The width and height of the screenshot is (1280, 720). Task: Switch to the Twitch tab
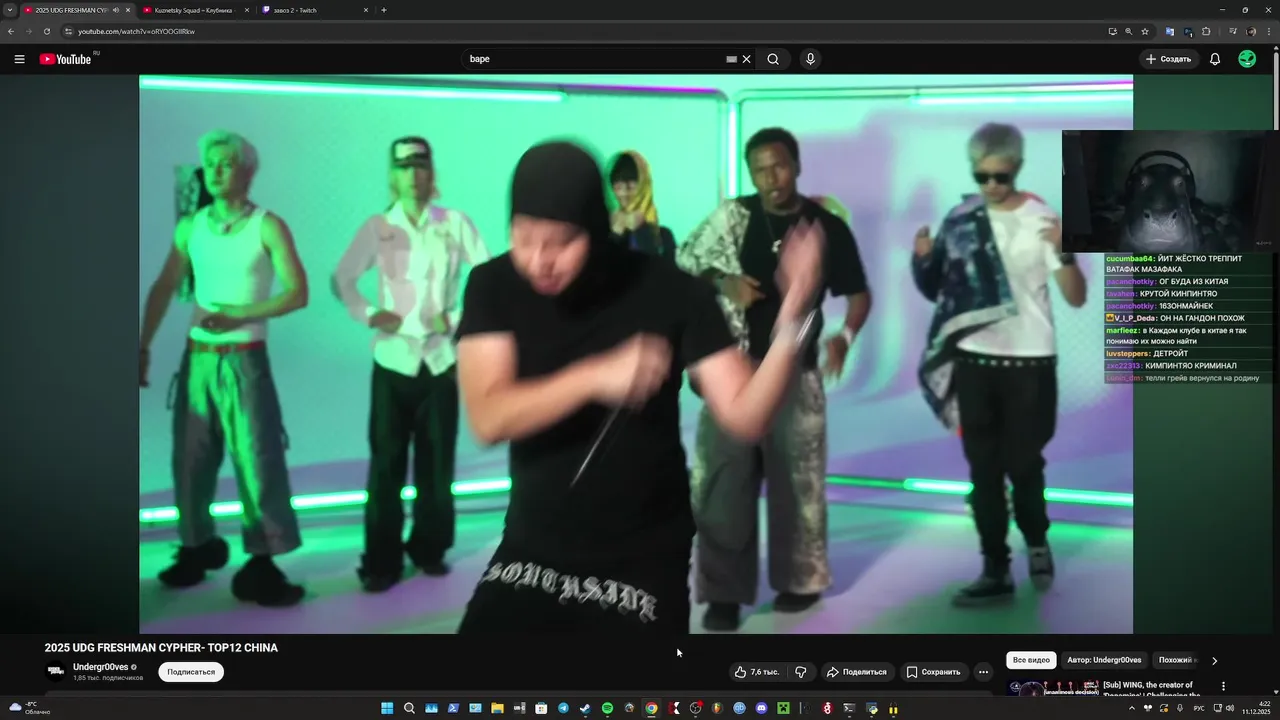tap(315, 10)
